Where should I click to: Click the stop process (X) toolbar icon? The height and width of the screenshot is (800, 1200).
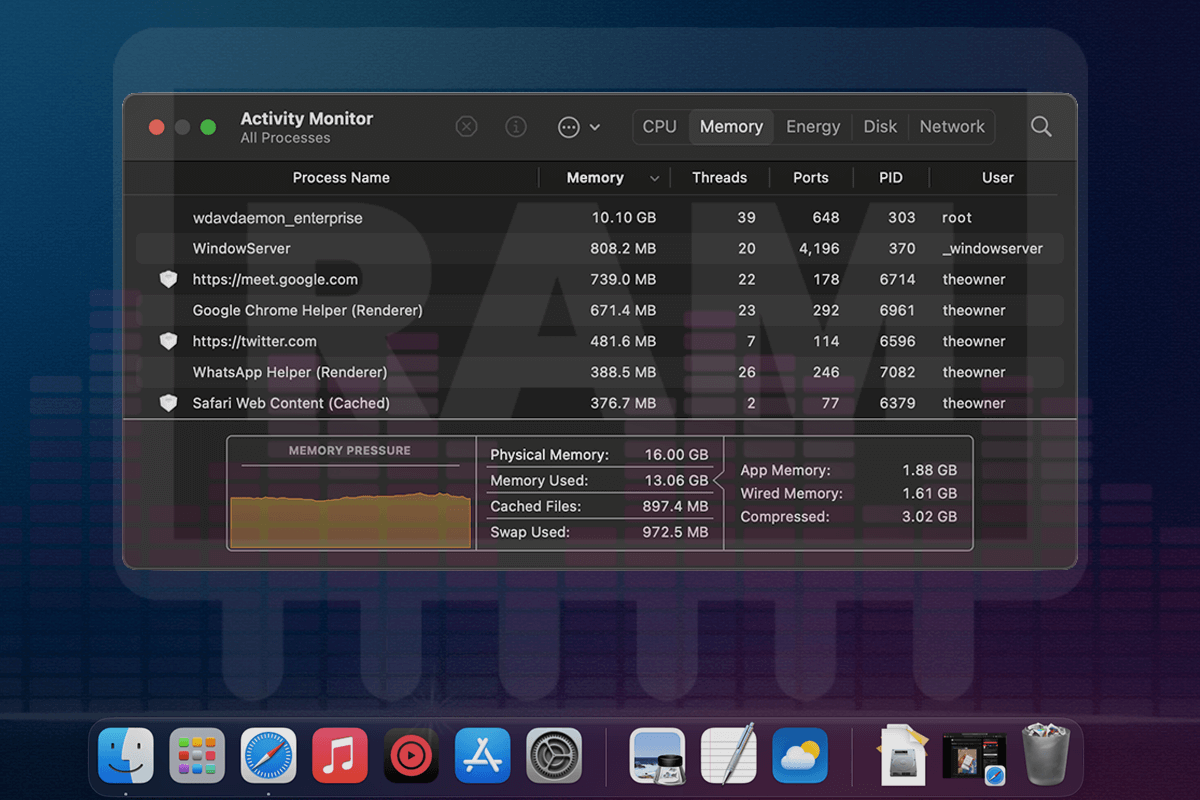pos(466,126)
